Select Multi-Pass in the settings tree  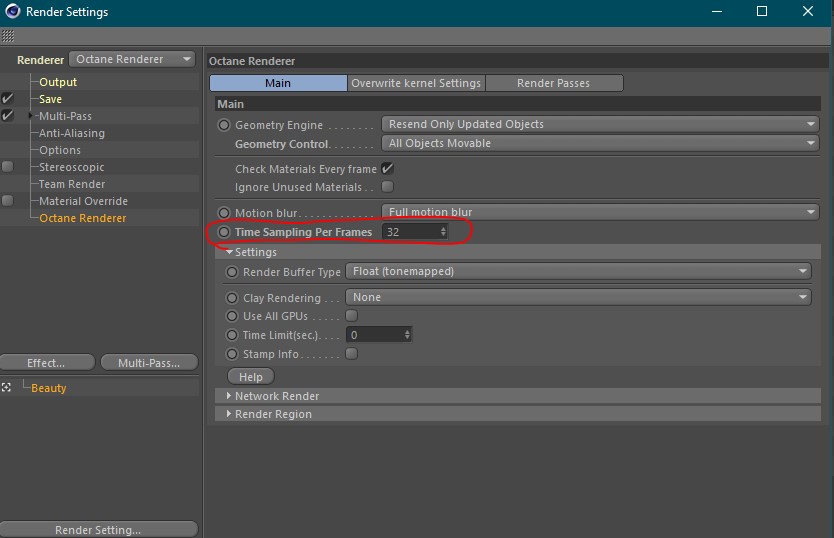coord(65,116)
